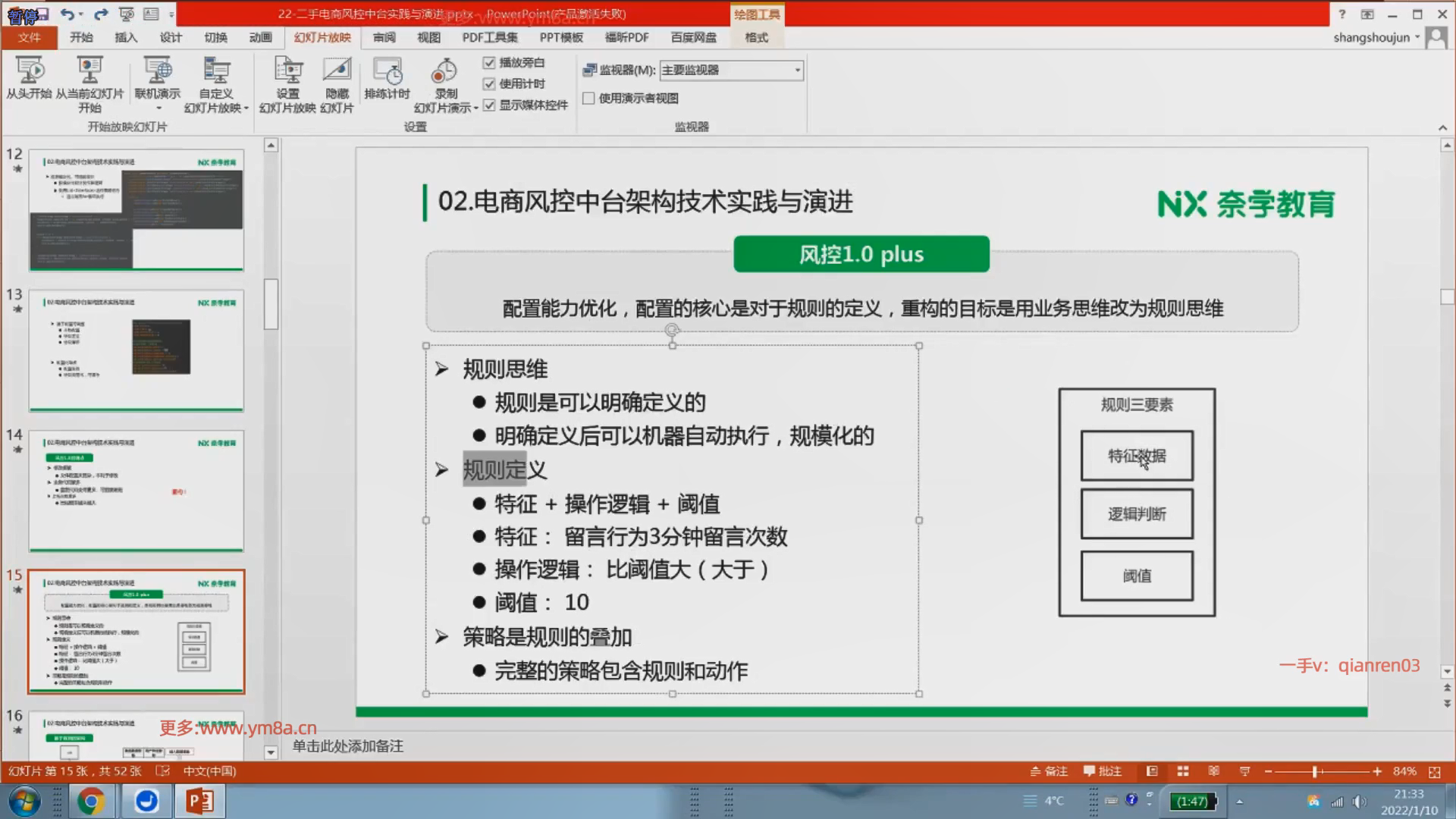Toggle the Use Timings (使用计时) checkbox
Viewport: 1456px width, 819px height.
tap(489, 84)
